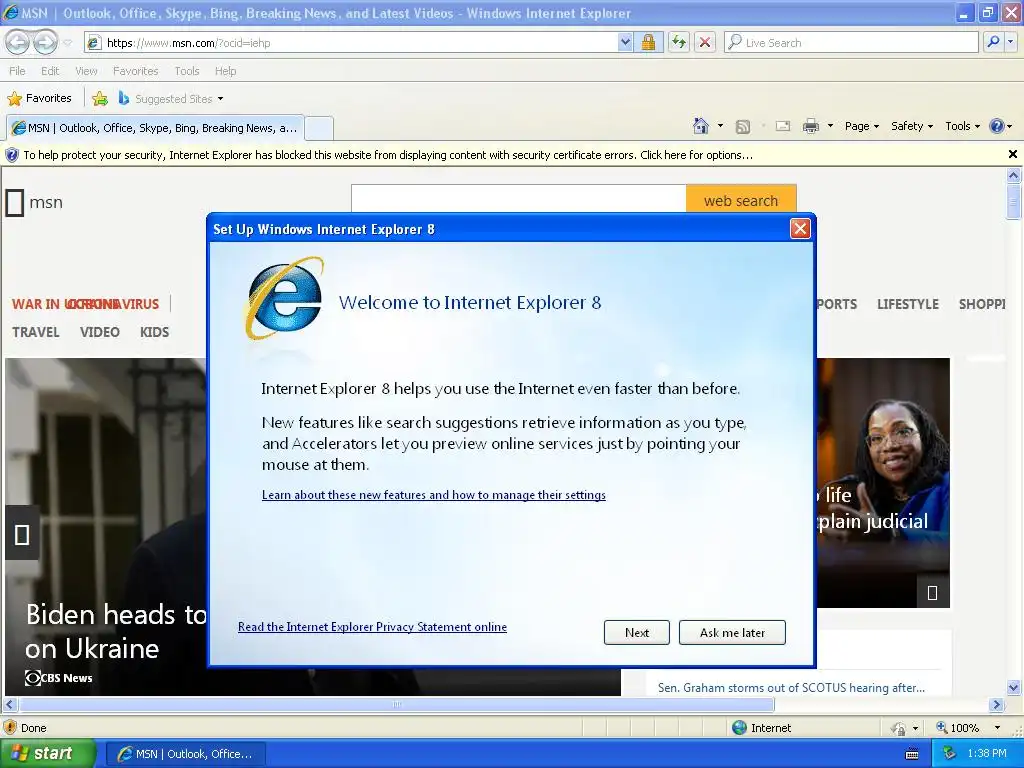
Task: Open the Help menu
Action: click(225, 71)
